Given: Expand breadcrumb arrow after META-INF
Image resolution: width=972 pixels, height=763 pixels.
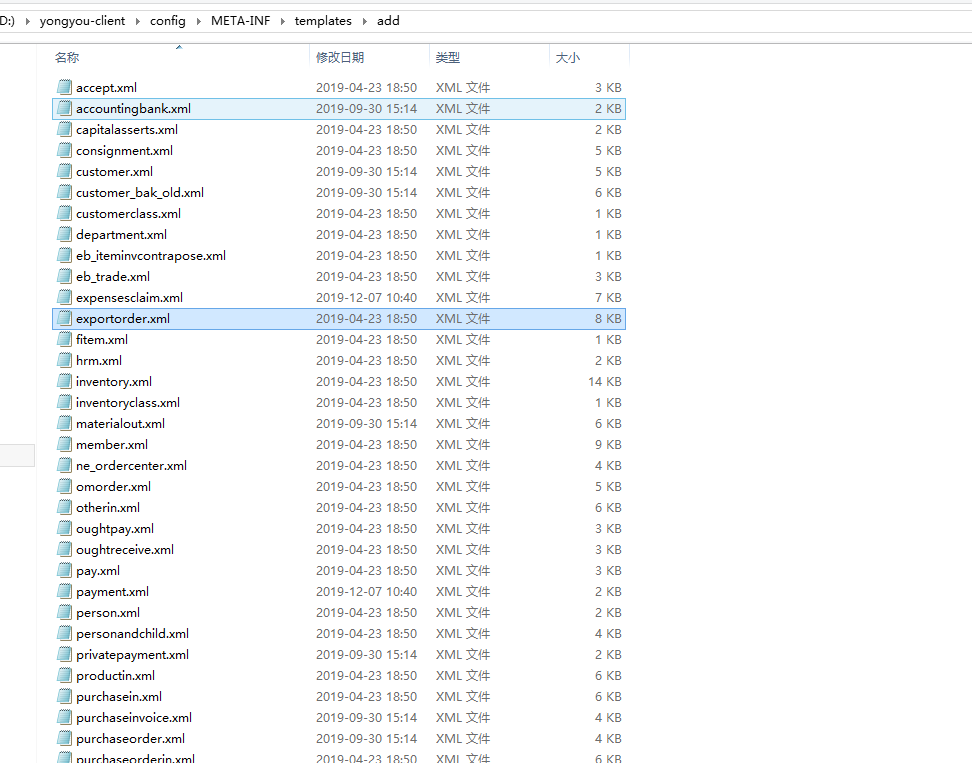Looking at the screenshot, I should pyautogui.click(x=283, y=21).
